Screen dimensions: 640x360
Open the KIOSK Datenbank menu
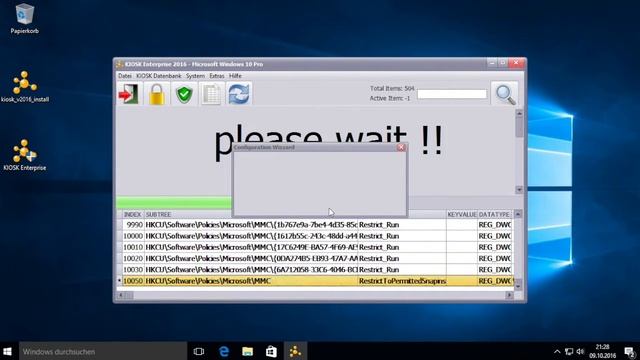tap(159, 76)
